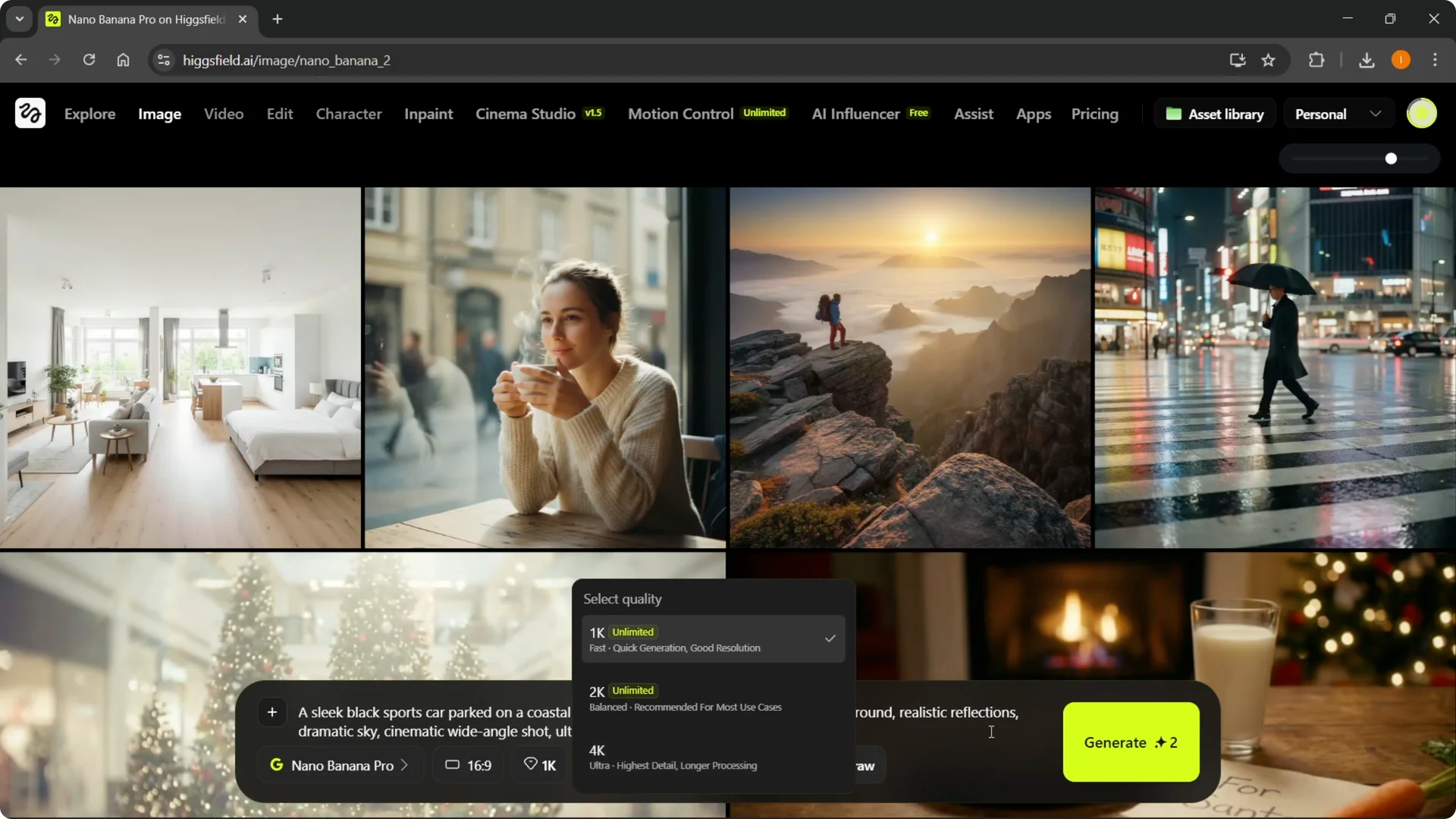Open the Personal workspace dropdown
Image resolution: width=1456 pixels, height=819 pixels.
click(1338, 113)
